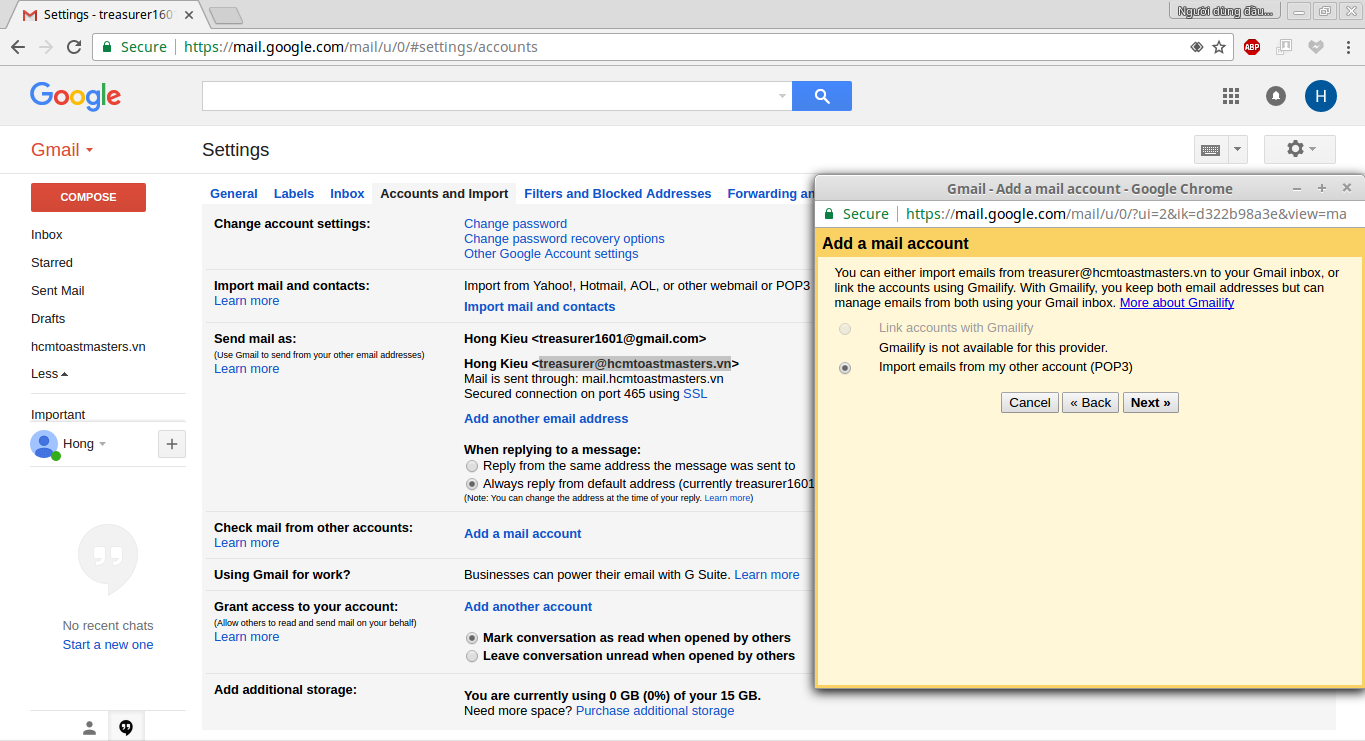1365x741 pixels.
Task: Click Change password recovery options
Action: (x=564, y=239)
